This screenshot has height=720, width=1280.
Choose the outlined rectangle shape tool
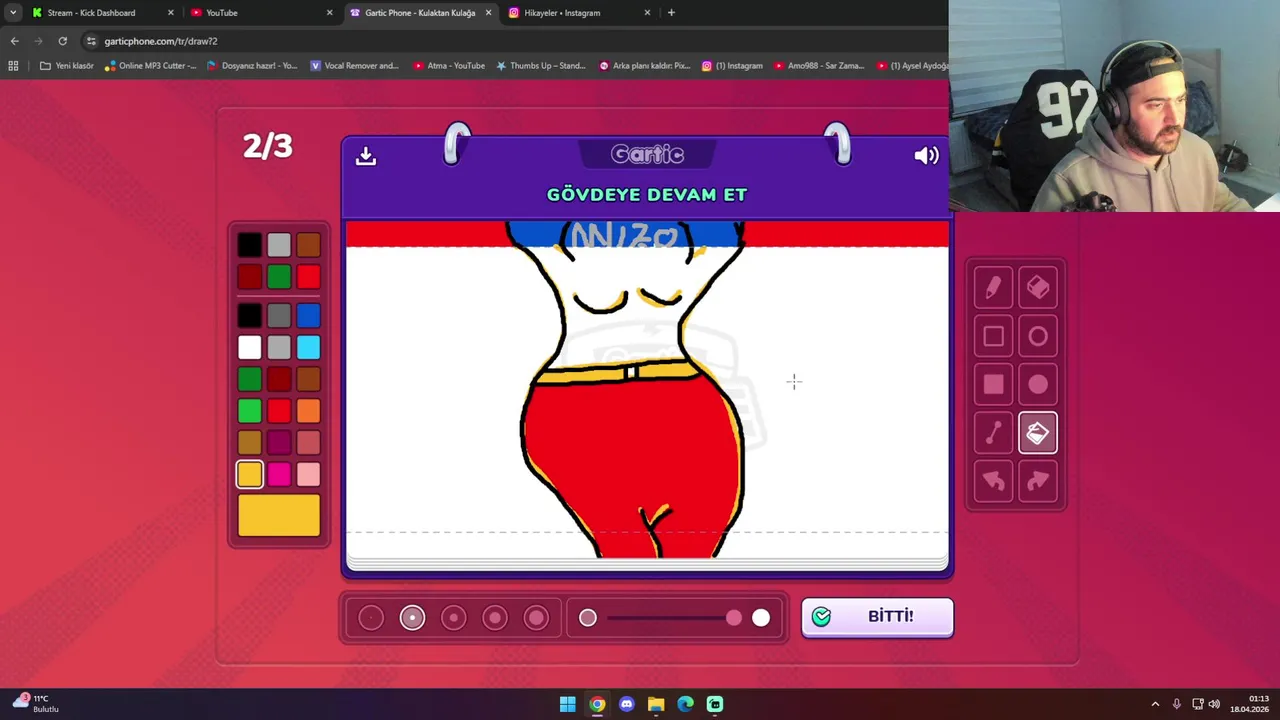(x=993, y=337)
